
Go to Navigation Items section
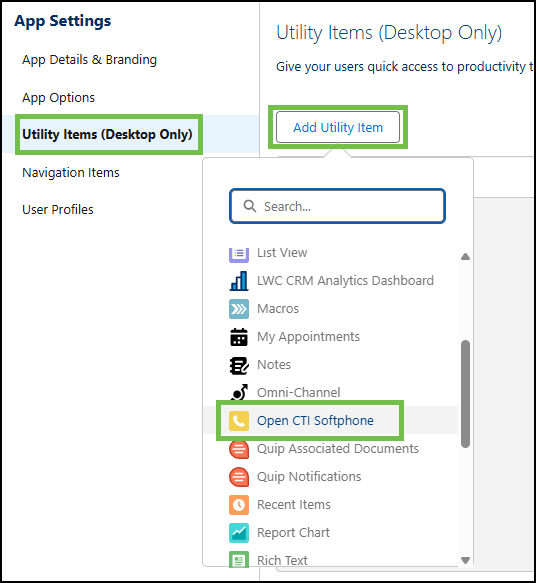pos(71,173)
